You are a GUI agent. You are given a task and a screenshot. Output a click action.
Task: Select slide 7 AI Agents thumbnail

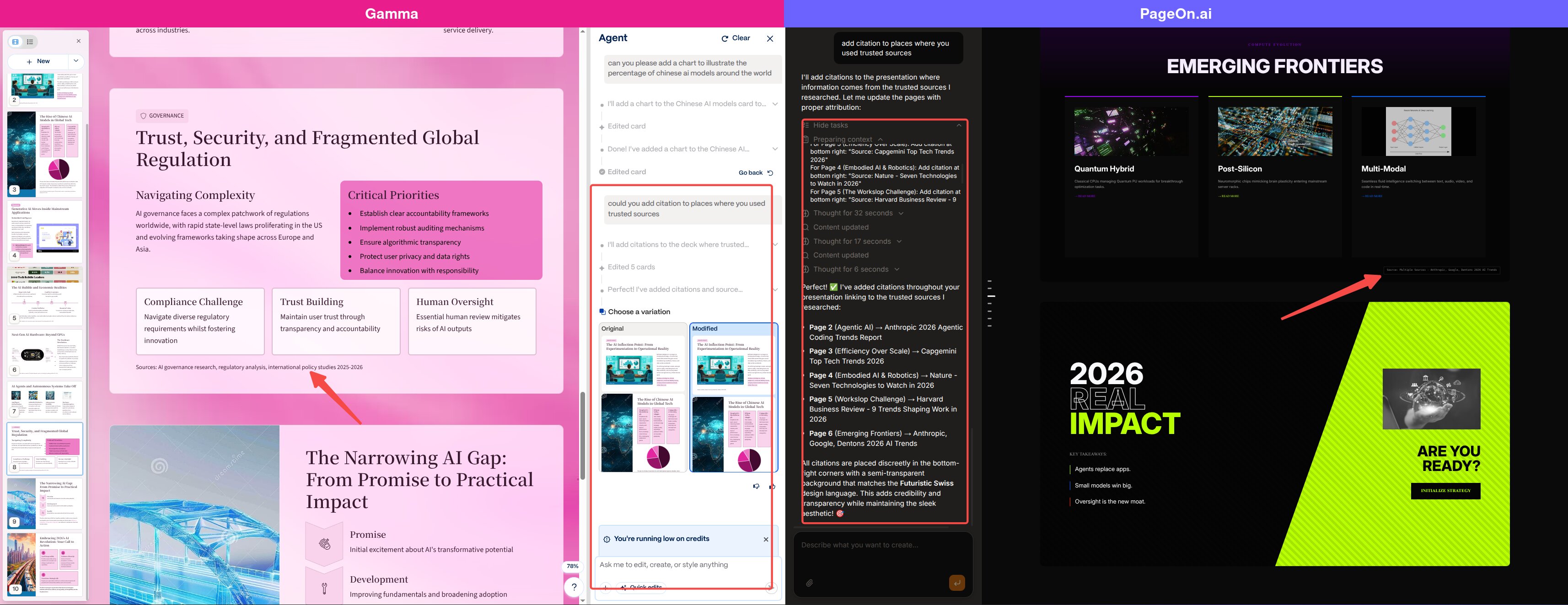[x=45, y=400]
